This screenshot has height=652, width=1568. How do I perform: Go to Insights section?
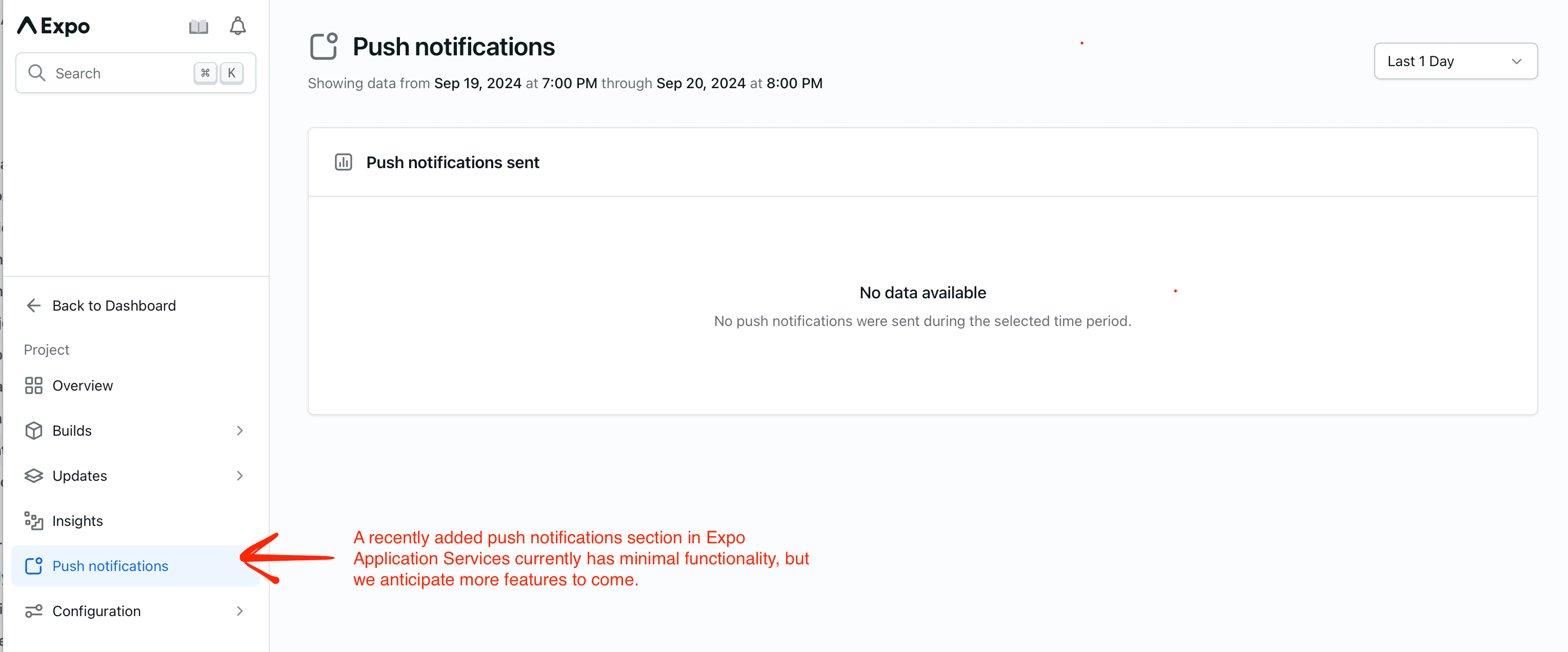[77, 521]
